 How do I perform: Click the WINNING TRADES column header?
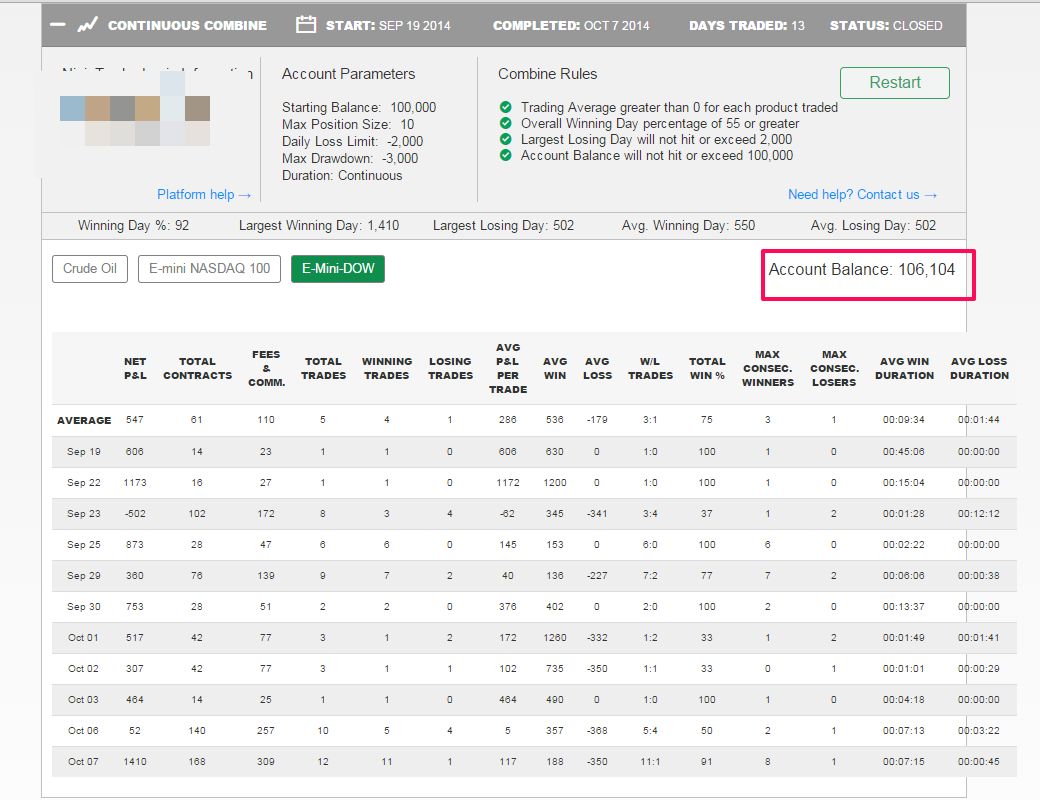point(387,368)
